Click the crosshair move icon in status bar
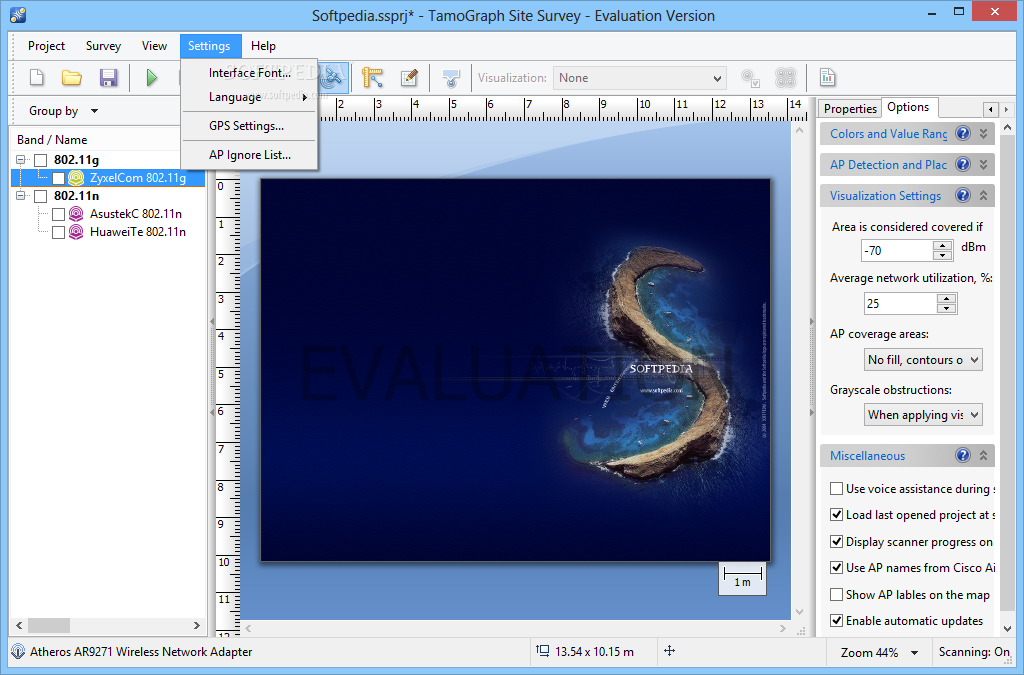 point(669,650)
